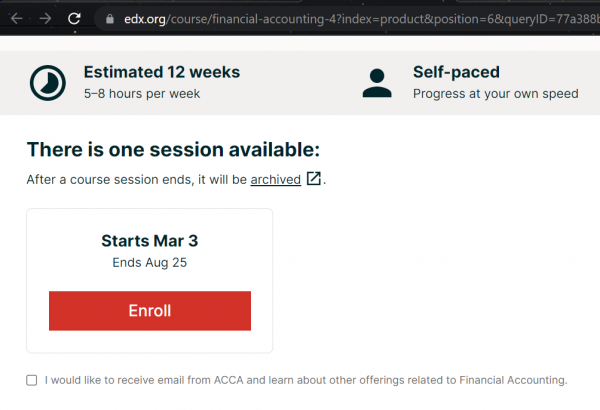
Task: Click the external link icon beside archived
Action: click(314, 178)
